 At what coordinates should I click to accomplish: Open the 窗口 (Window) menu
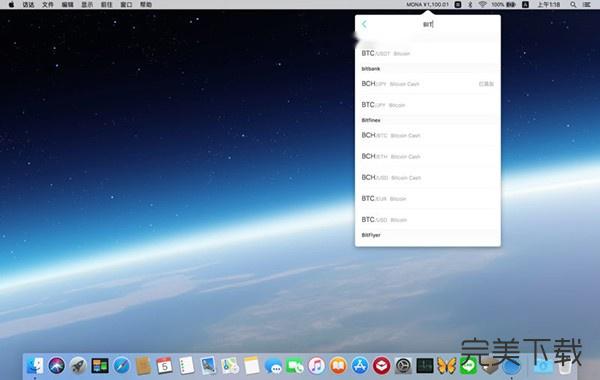tap(126, 5)
